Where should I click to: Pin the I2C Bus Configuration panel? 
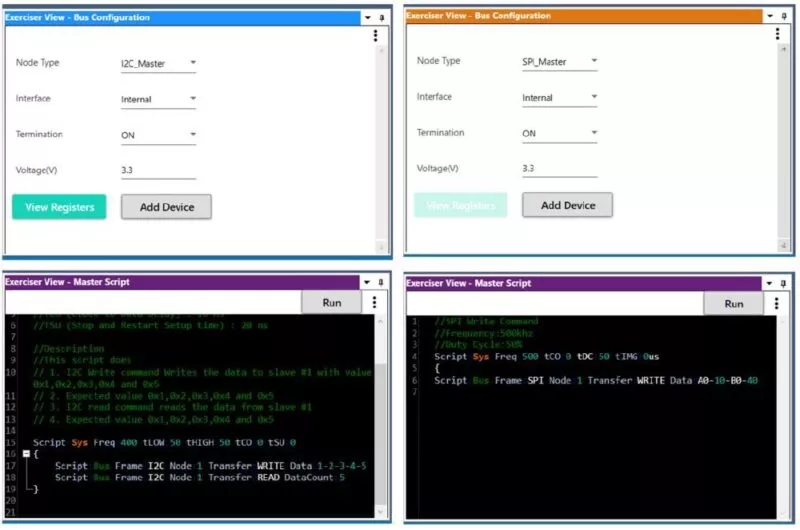coord(382,18)
